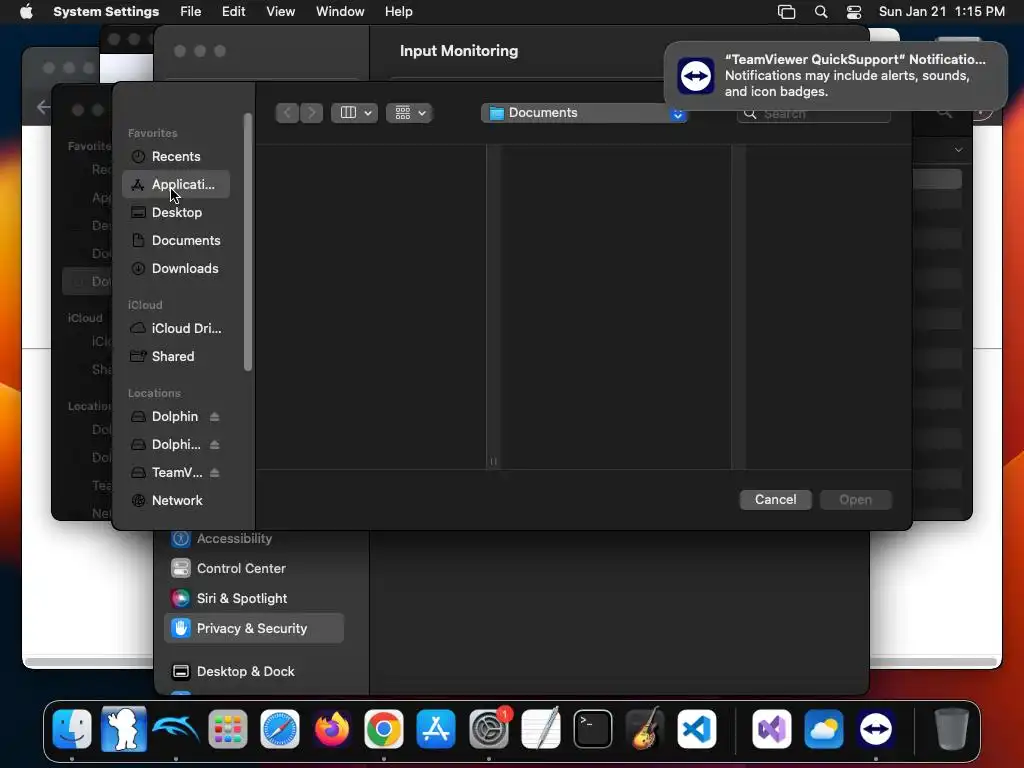The image size is (1024, 768).
Task: Open Accessibility in System Settings sidebar
Action: [254, 539]
